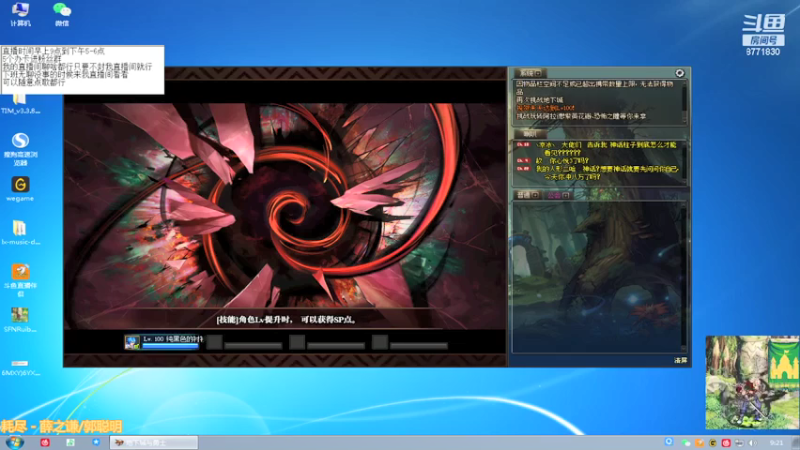The width and height of the screenshot is (800, 450).
Task: Click the webcam game preview thumbnail
Action: point(753,383)
